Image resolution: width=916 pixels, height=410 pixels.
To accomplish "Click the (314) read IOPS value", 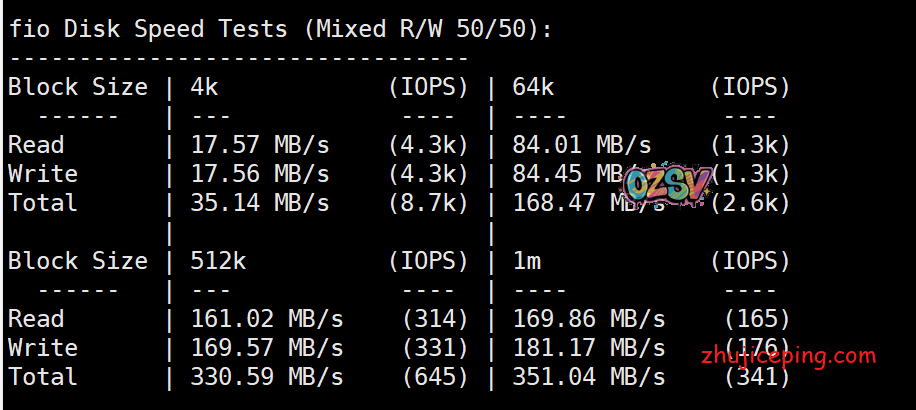I will coord(435,319).
